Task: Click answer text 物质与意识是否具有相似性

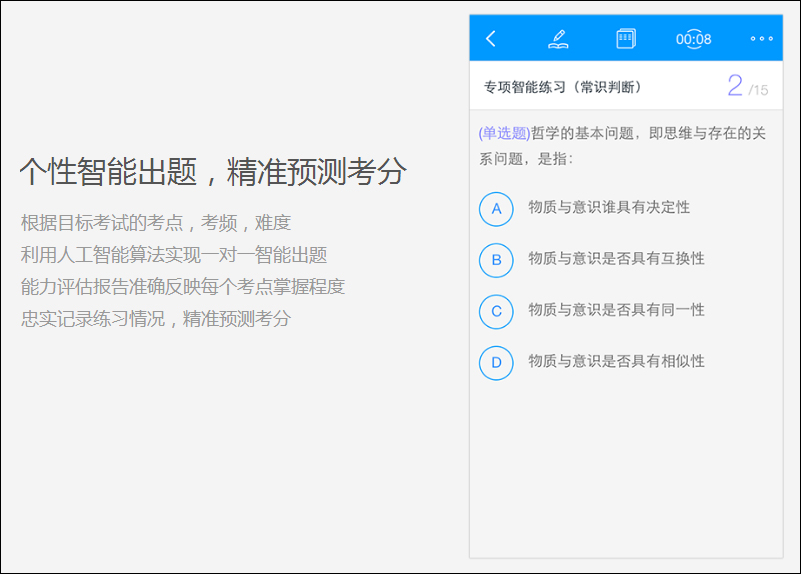Action: (x=616, y=361)
